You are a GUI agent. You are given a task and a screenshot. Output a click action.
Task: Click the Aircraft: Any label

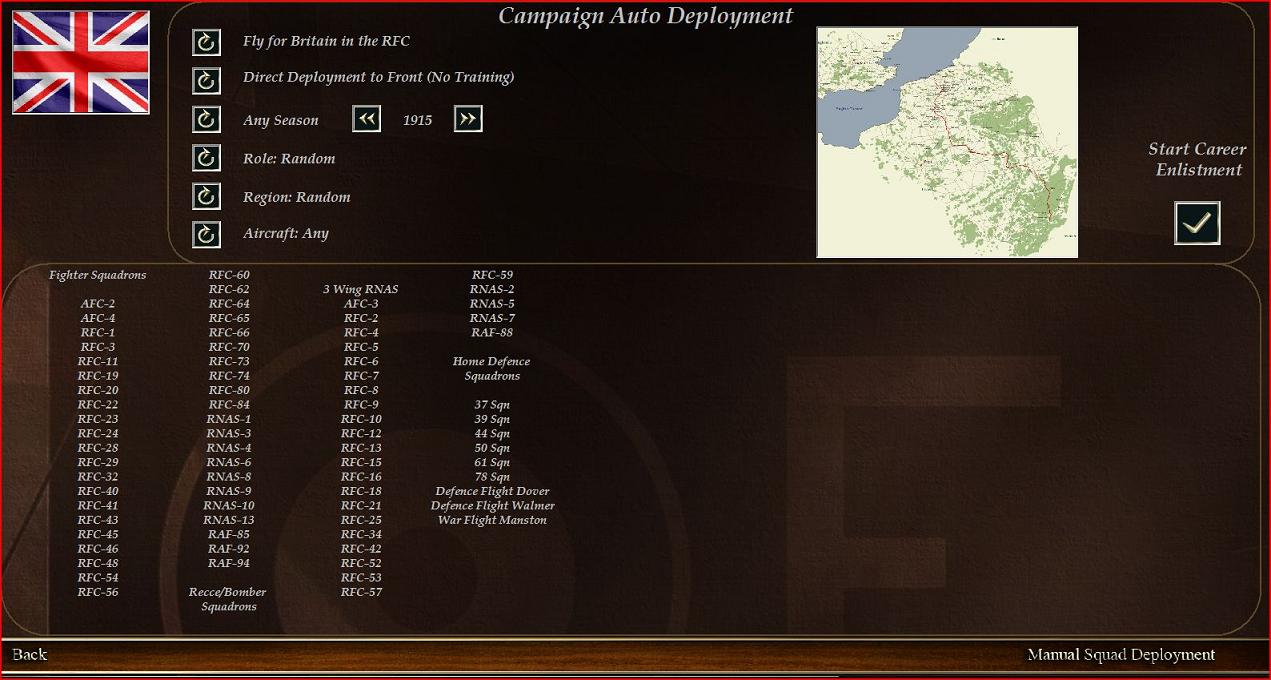[286, 234]
